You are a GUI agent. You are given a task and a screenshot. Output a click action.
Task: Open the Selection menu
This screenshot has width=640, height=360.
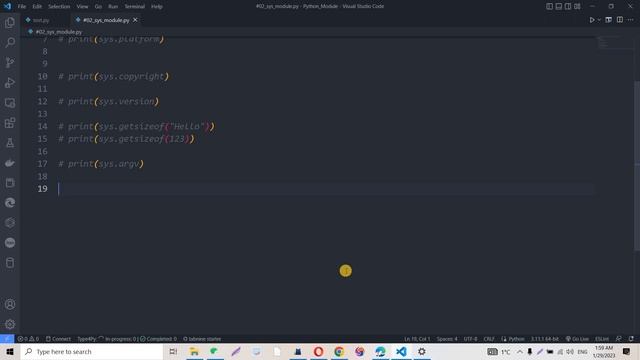click(59, 7)
